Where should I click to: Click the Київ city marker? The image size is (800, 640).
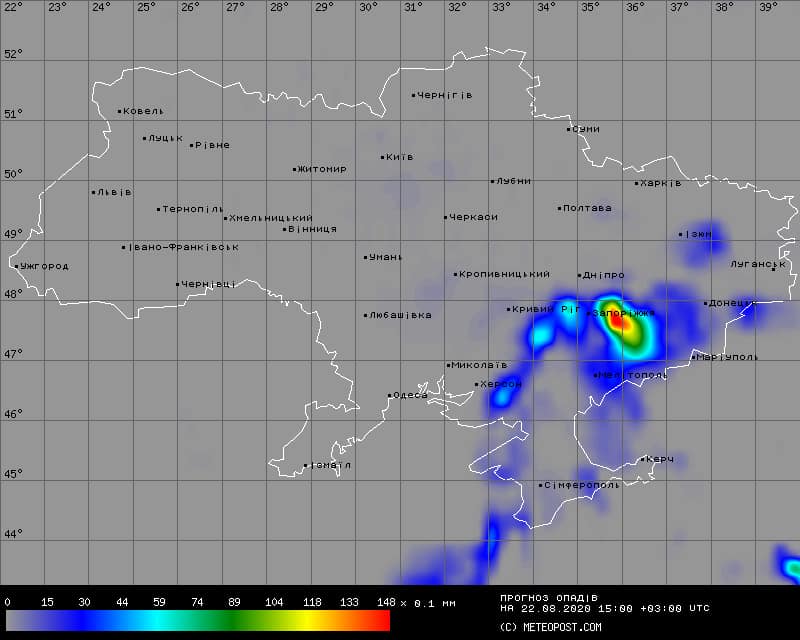[x=383, y=157]
